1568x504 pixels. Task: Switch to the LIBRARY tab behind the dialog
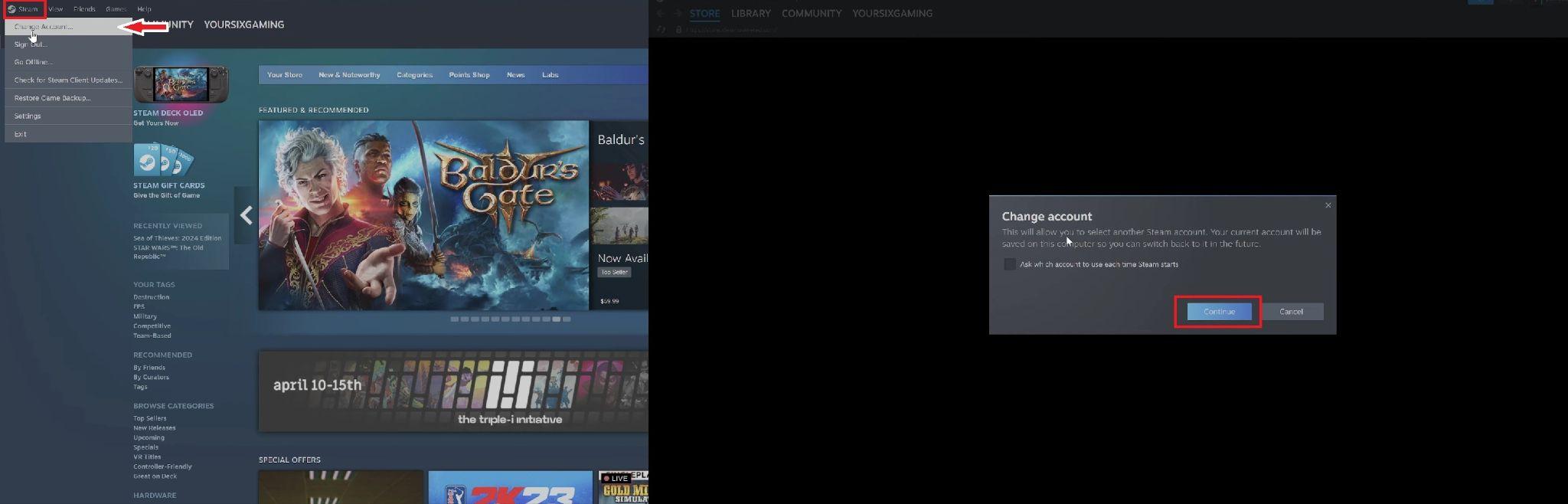[750, 14]
